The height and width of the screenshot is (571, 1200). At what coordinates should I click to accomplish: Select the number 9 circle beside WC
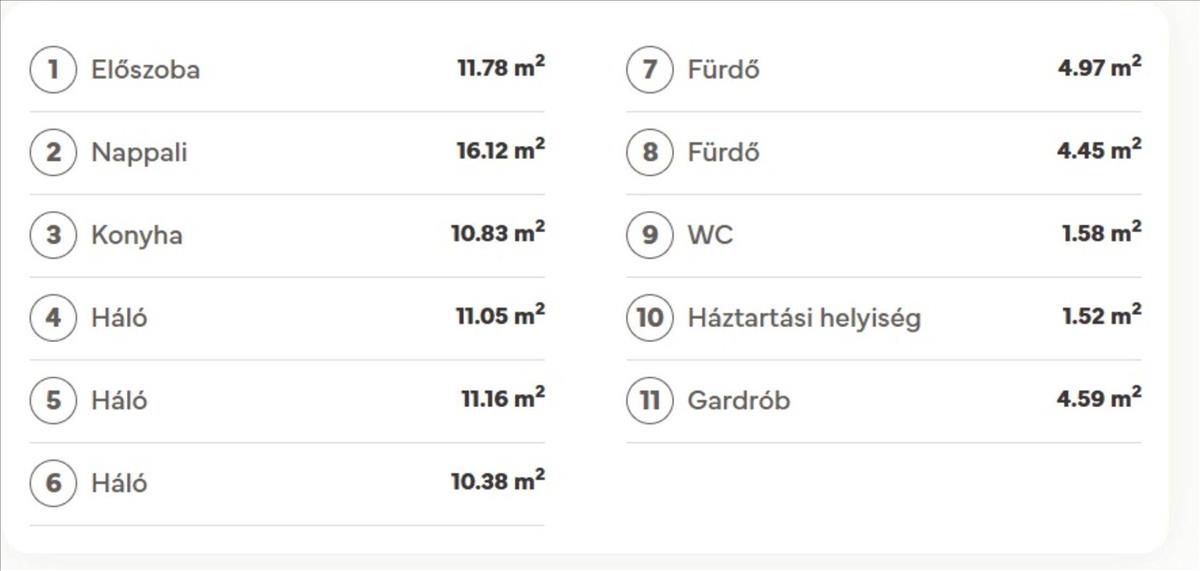(x=650, y=236)
